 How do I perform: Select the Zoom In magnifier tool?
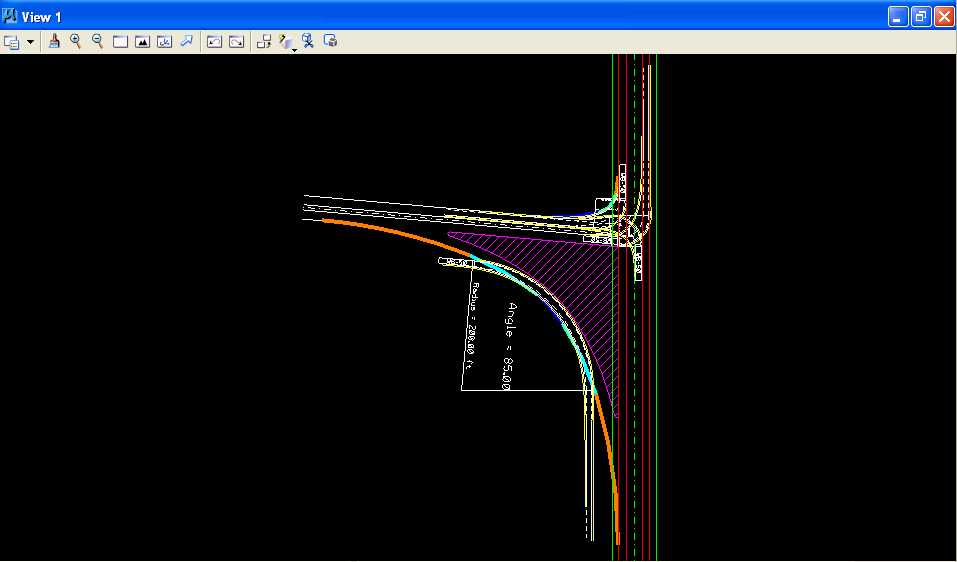click(76, 42)
